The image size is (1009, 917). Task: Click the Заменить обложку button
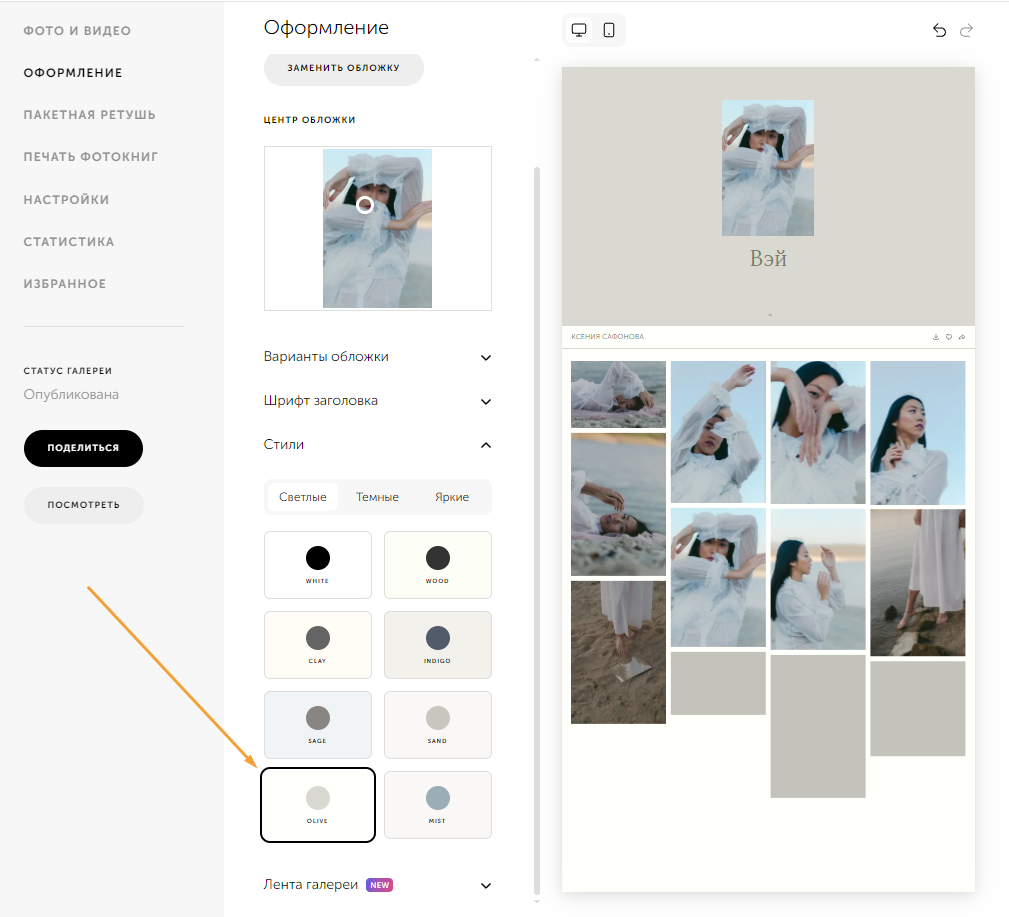(344, 68)
